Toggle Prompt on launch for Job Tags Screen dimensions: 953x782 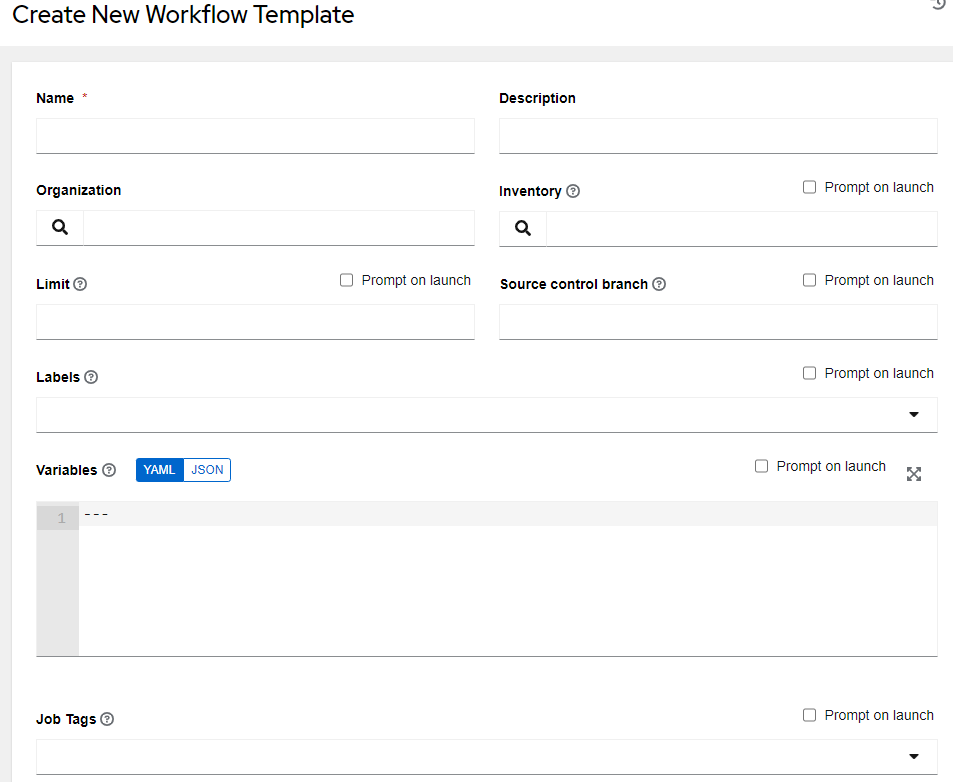(x=810, y=715)
